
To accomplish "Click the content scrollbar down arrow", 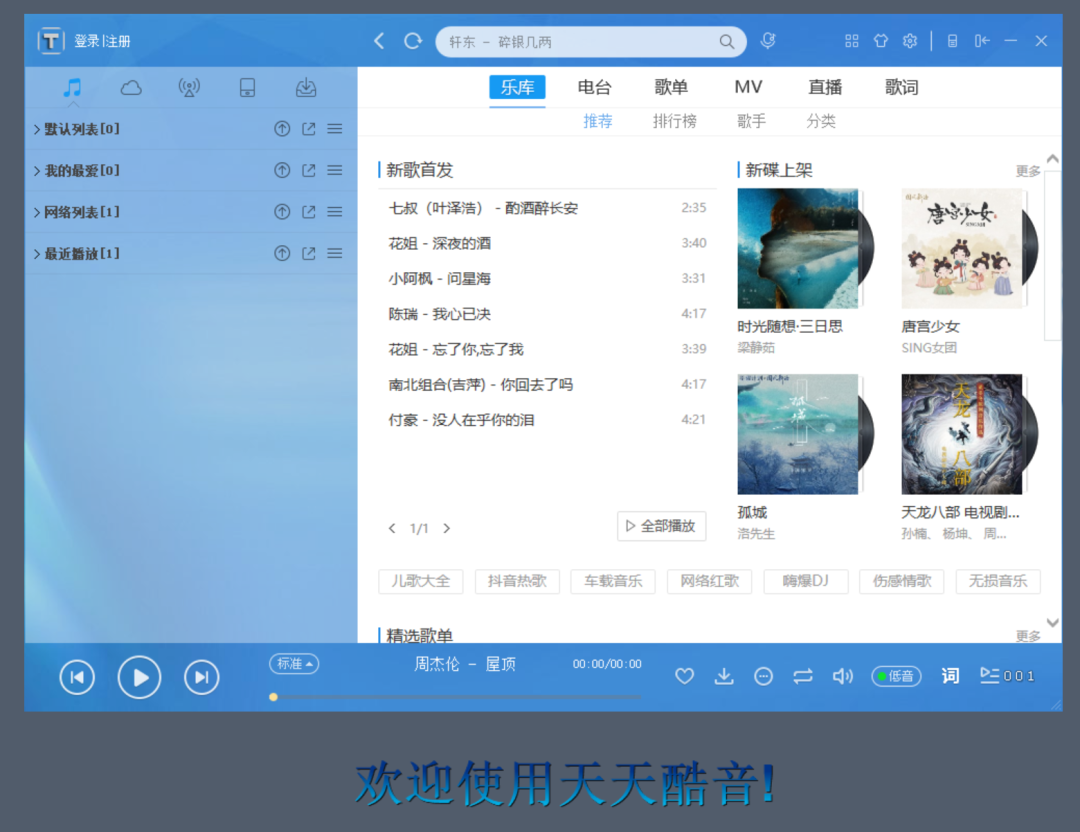I will coord(1052,623).
